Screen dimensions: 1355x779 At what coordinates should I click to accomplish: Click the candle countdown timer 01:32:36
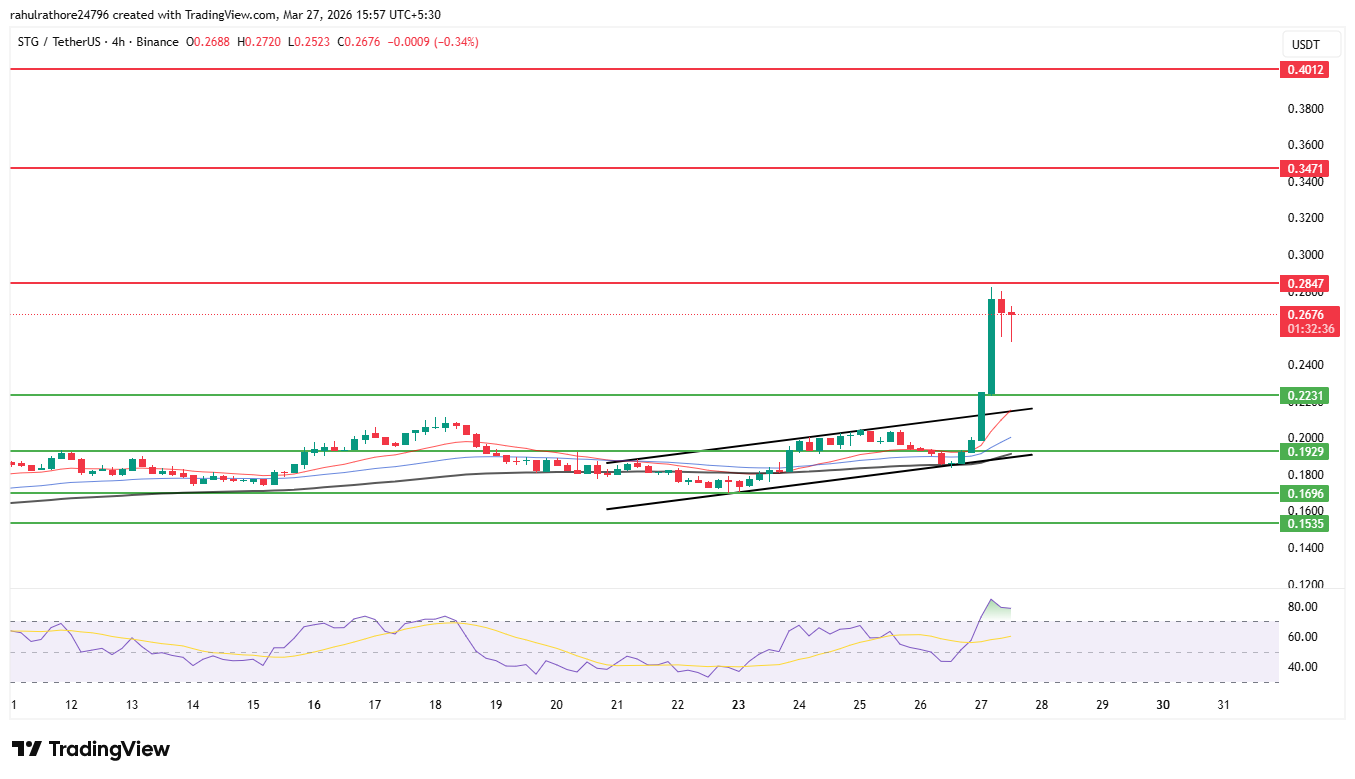point(1310,329)
